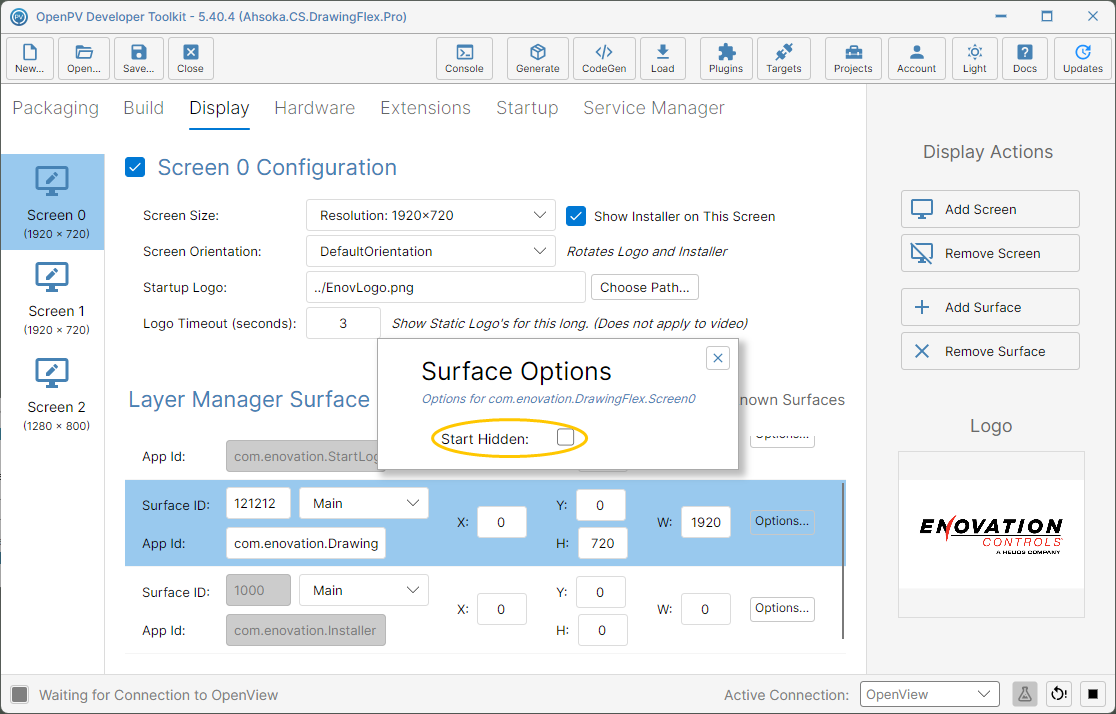Select the Display tab

click(x=219, y=107)
